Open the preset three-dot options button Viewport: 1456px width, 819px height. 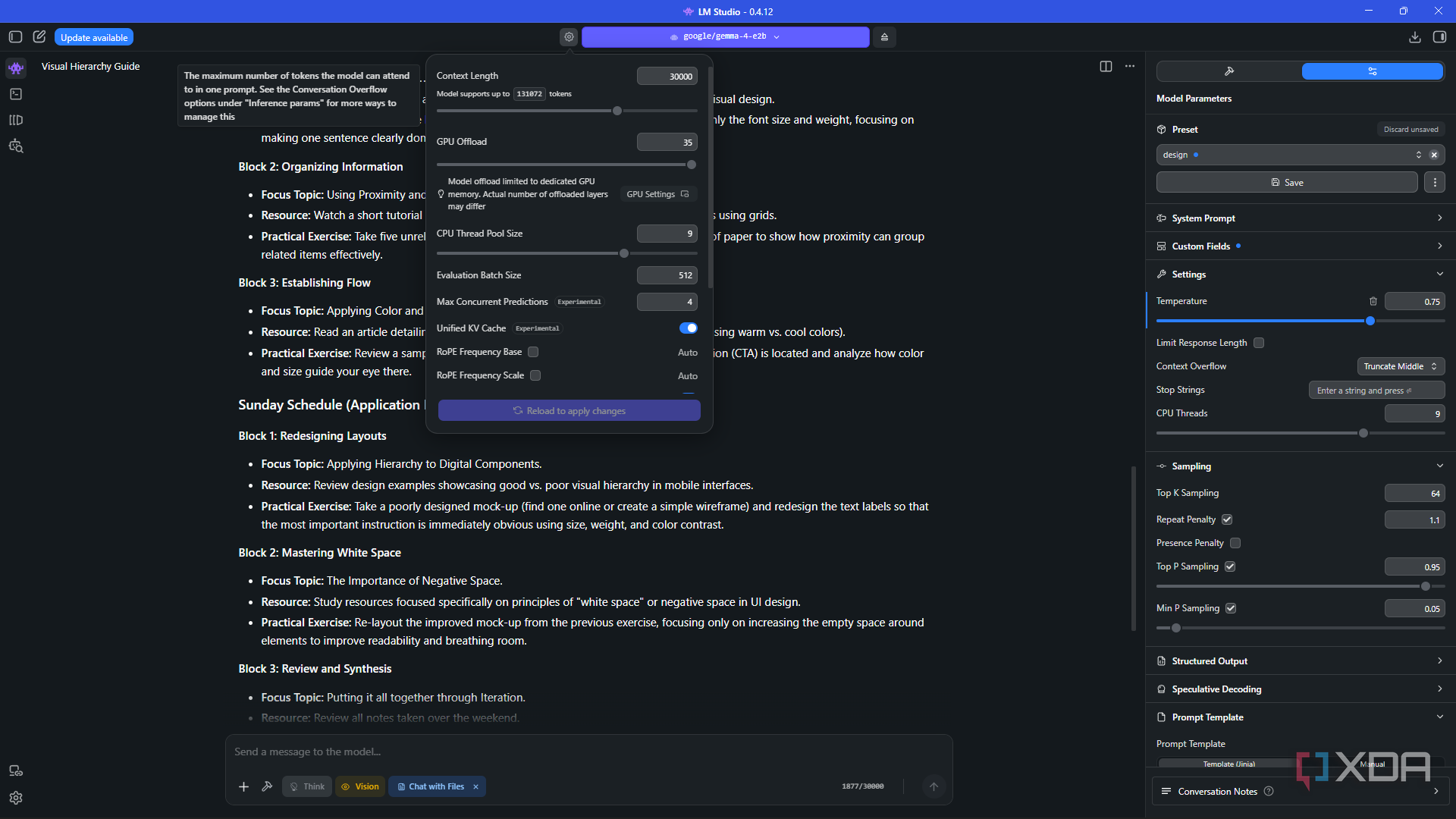[x=1435, y=183]
